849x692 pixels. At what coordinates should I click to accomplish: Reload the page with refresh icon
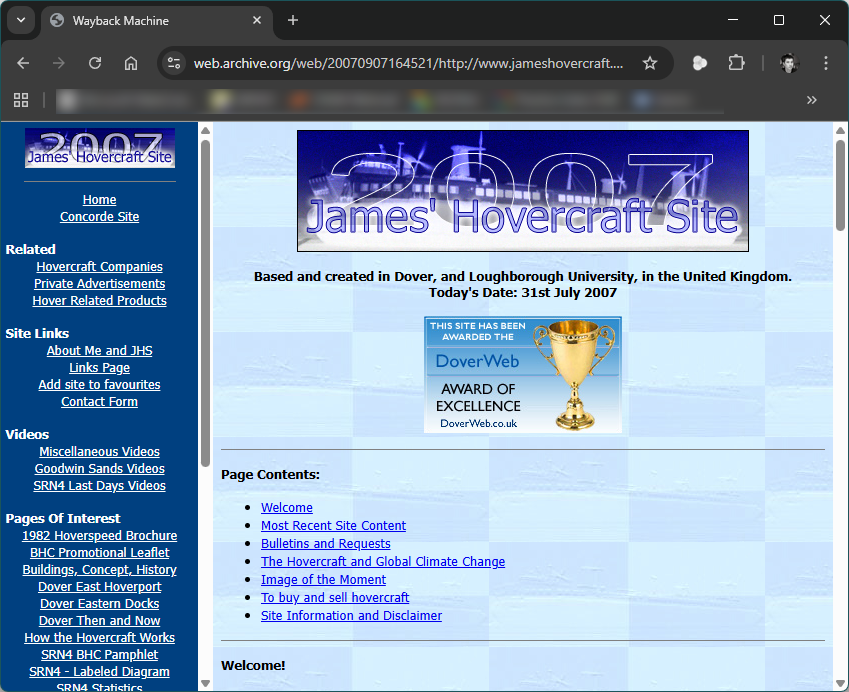pyautogui.click(x=95, y=63)
